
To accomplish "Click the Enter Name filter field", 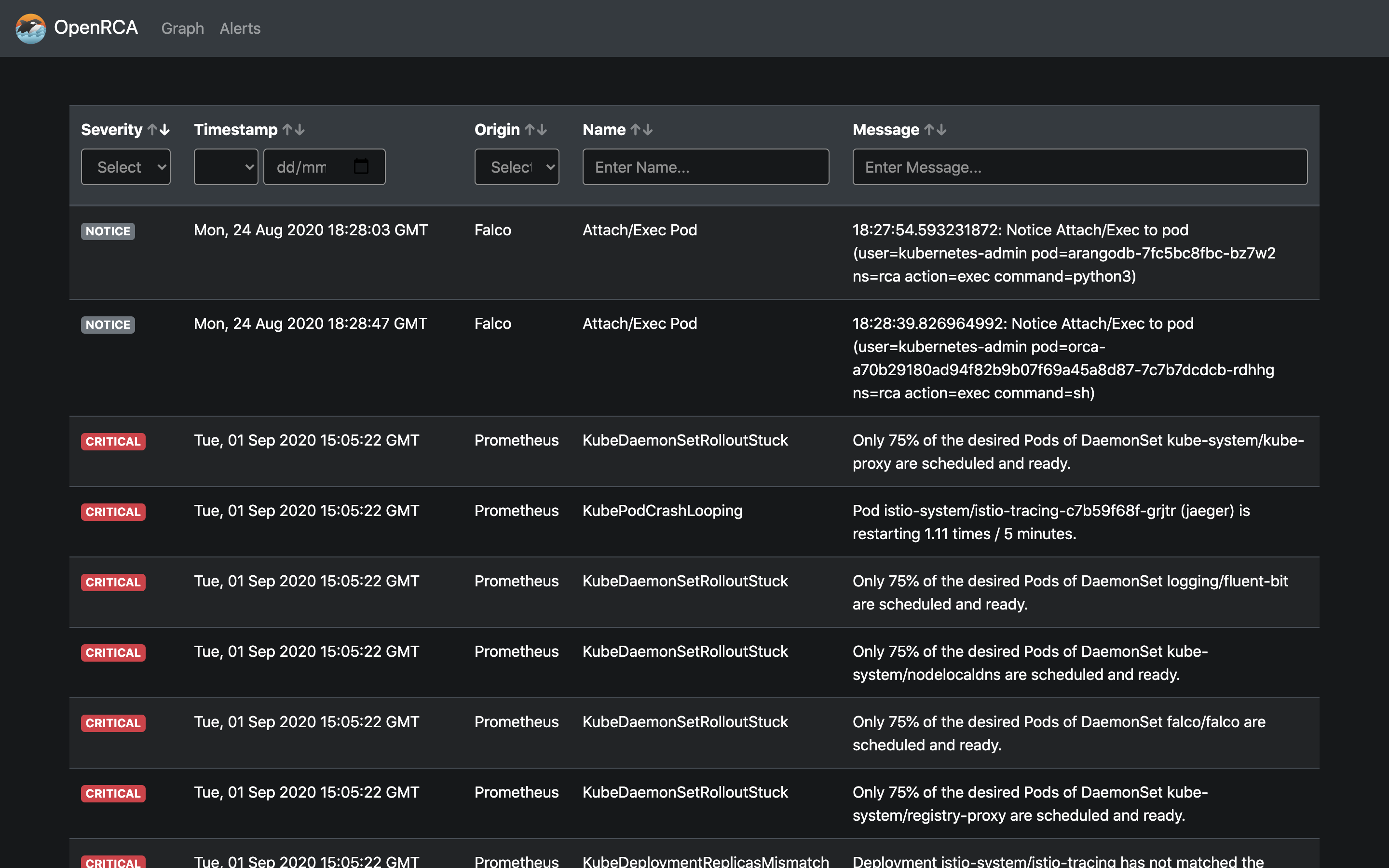I will click(705, 166).
